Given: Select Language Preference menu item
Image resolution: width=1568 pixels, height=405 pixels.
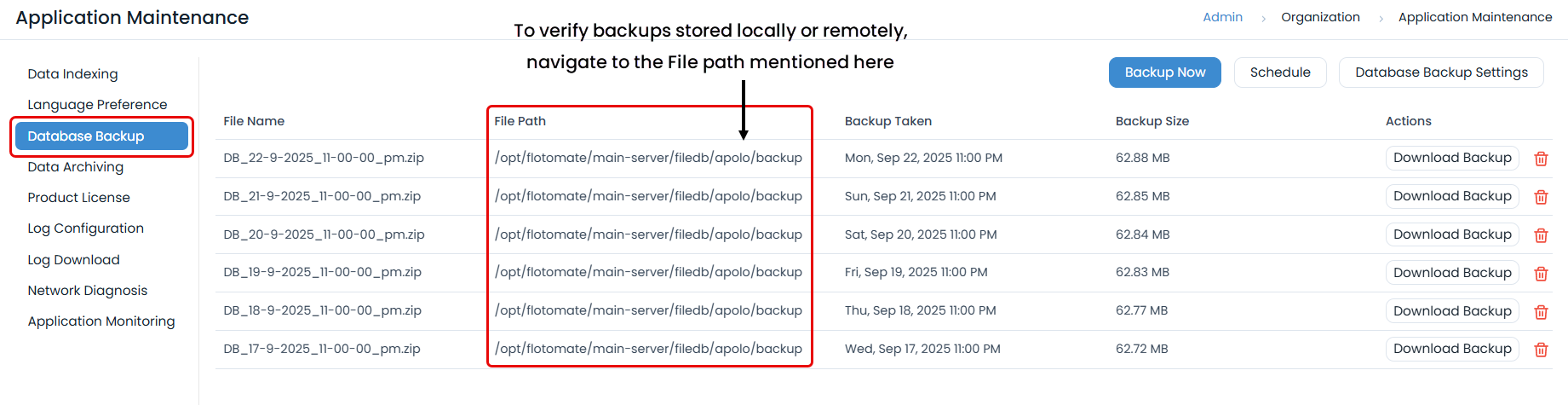Looking at the screenshot, I should click(x=97, y=105).
